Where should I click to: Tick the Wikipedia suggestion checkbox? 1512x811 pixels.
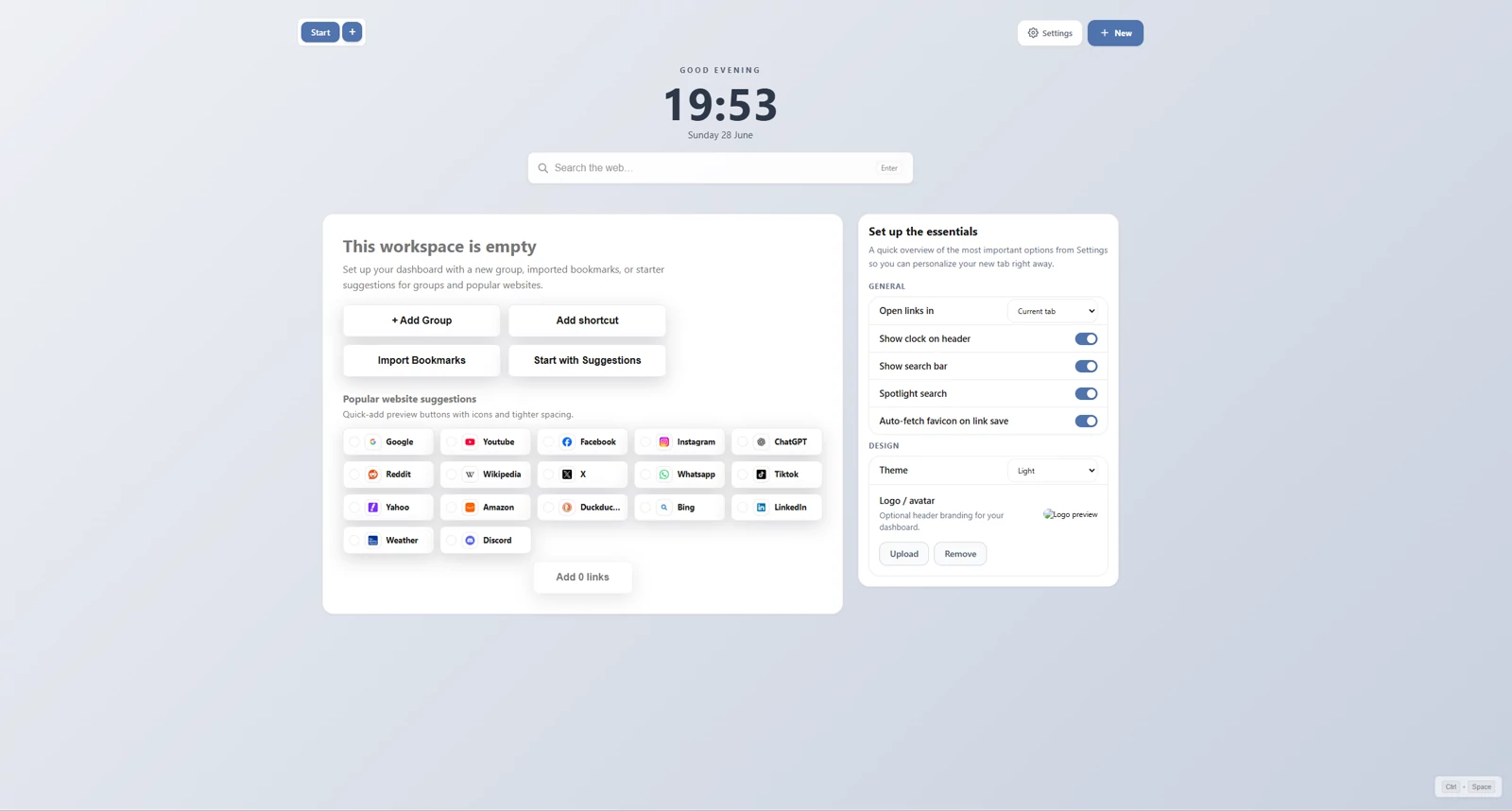click(x=452, y=475)
